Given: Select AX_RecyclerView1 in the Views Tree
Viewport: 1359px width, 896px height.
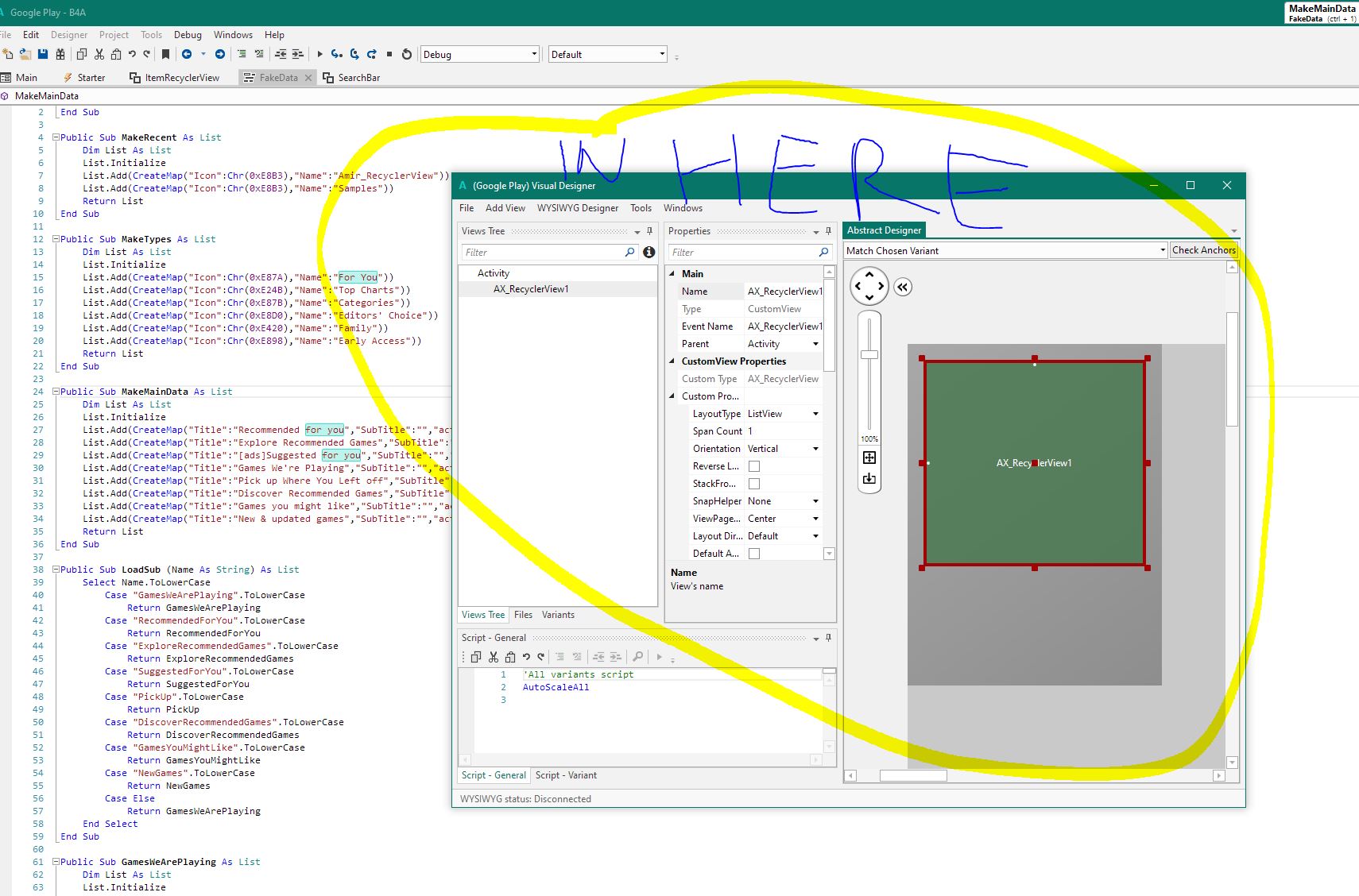Looking at the screenshot, I should point(531,289).
